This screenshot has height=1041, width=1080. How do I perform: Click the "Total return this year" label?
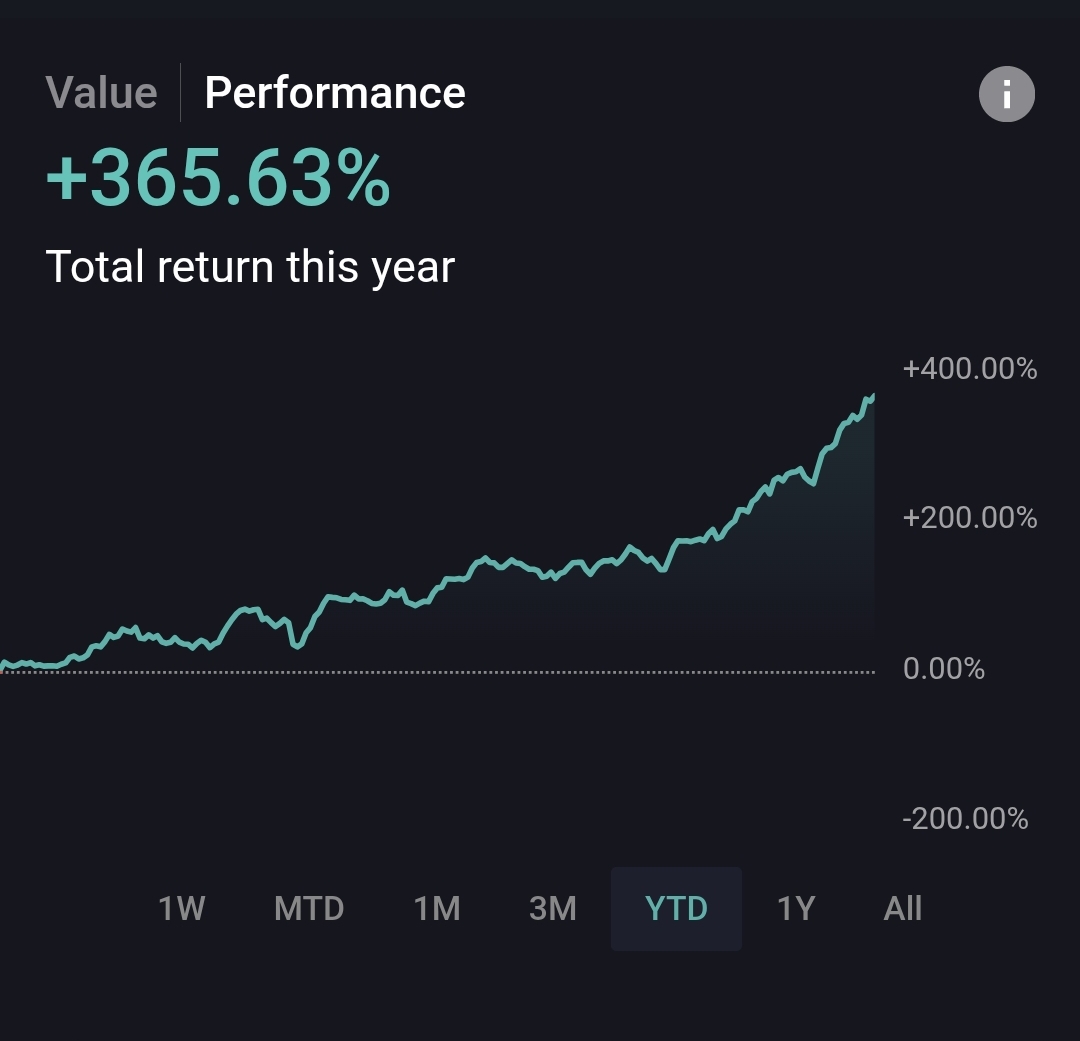coord(250,267)
